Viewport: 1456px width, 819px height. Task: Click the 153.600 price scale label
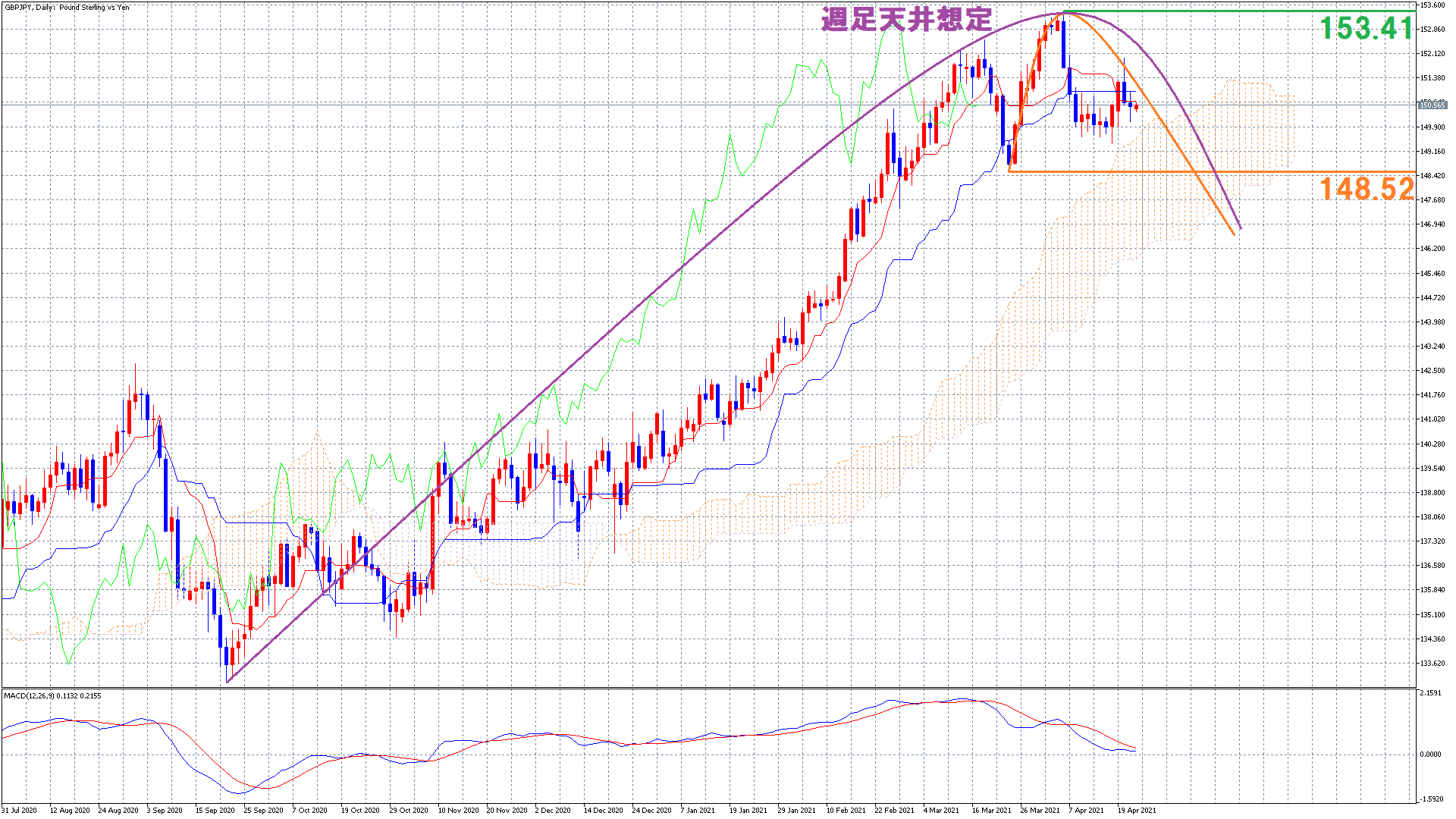pos(1432,5)
